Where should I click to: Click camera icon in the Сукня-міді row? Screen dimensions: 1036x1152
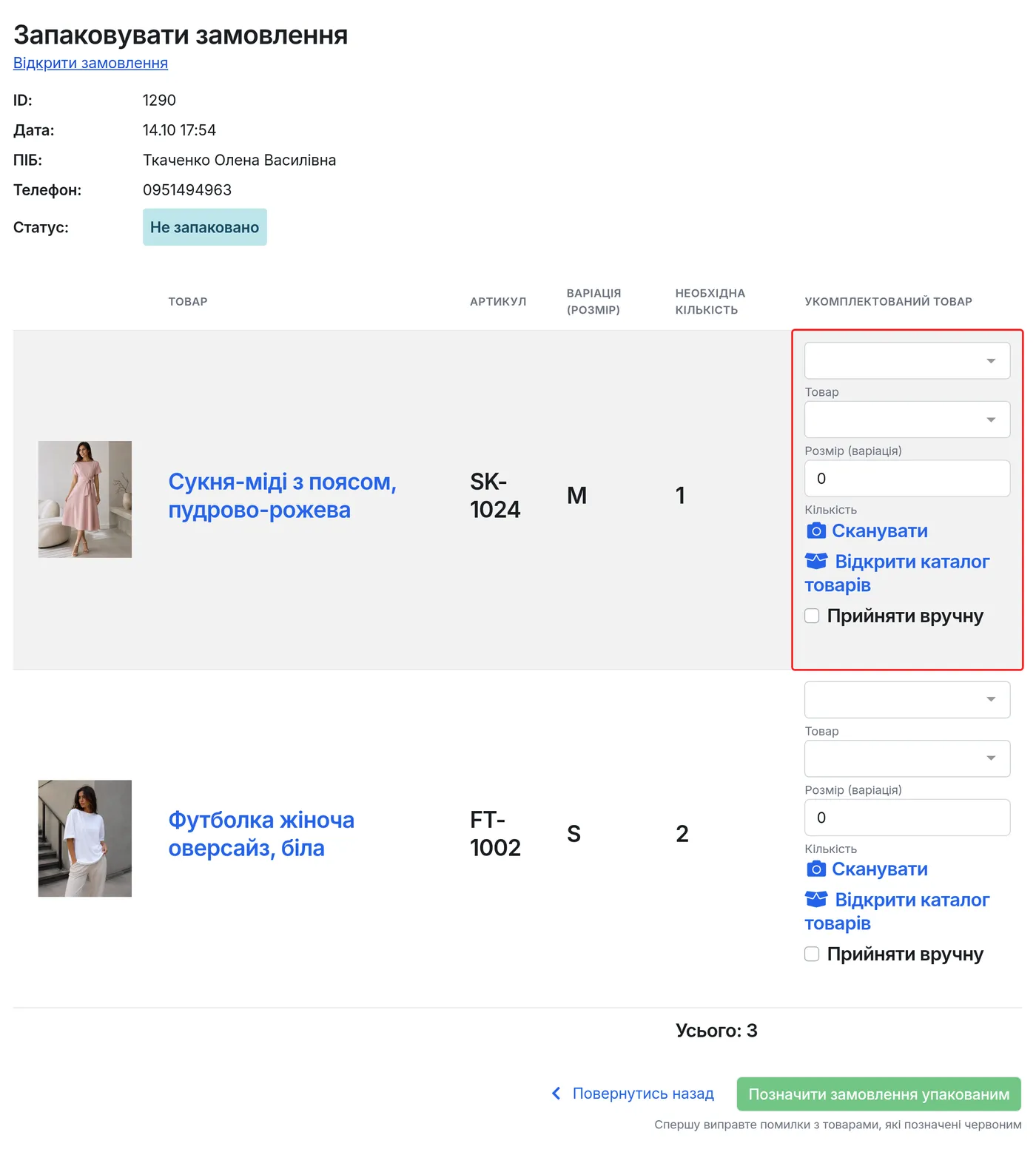click(815, 530)
